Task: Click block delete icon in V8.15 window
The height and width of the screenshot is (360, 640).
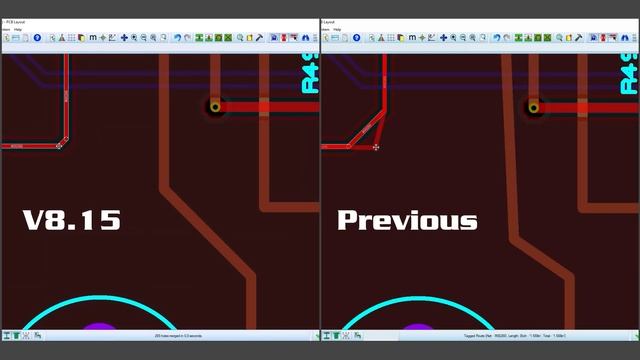Action: [228, 38]
